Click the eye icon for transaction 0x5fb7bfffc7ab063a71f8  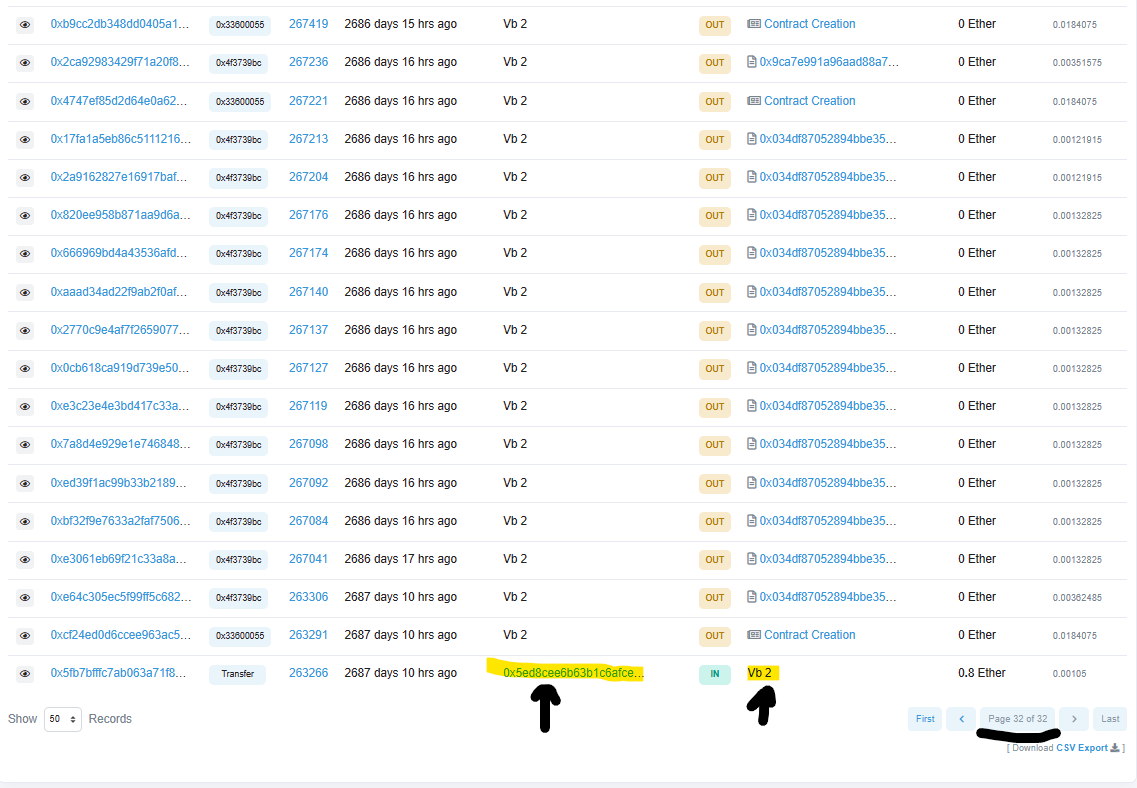tap(25, 674)
